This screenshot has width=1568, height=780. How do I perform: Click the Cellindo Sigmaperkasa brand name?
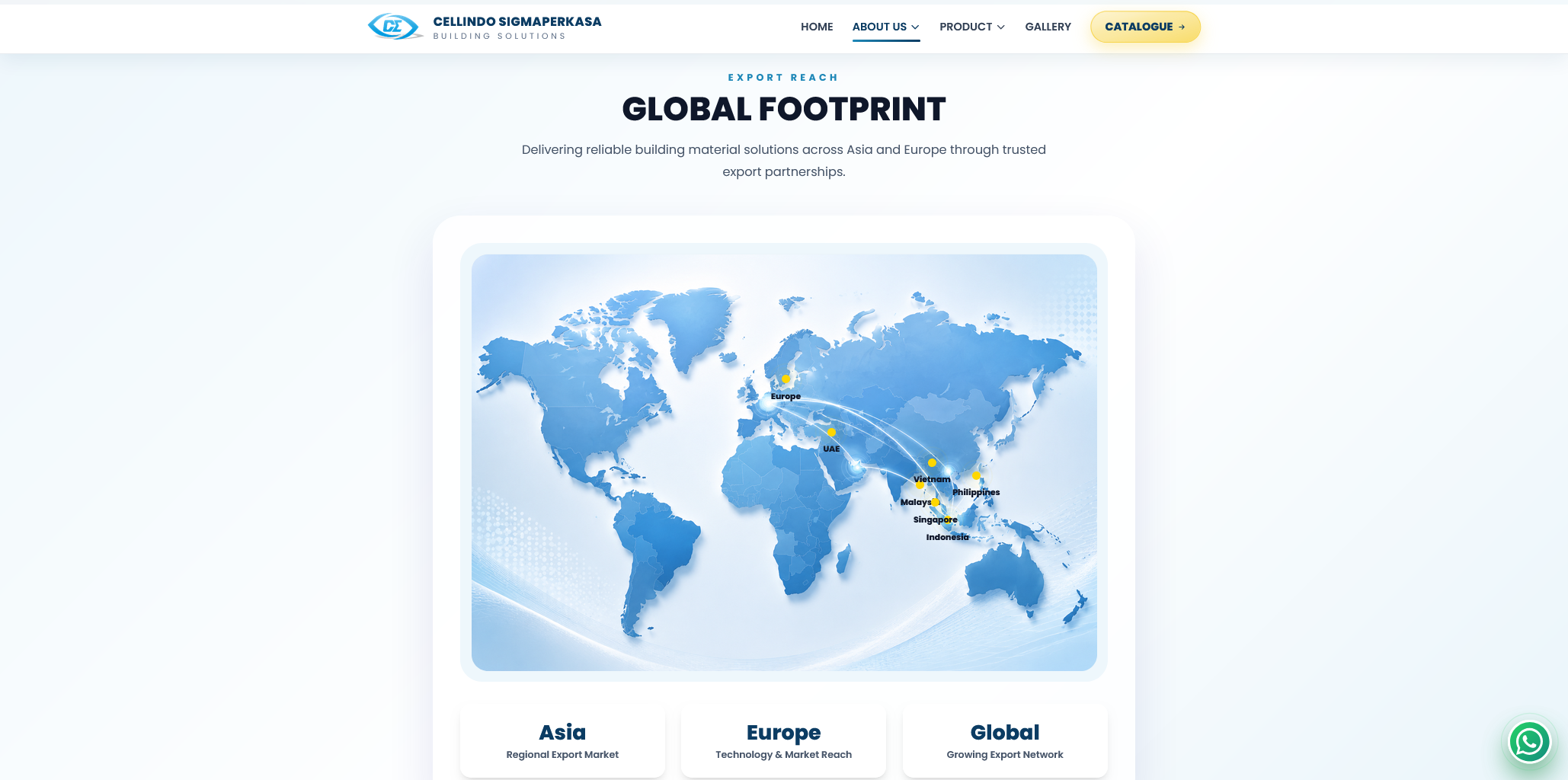click(517, 21)
